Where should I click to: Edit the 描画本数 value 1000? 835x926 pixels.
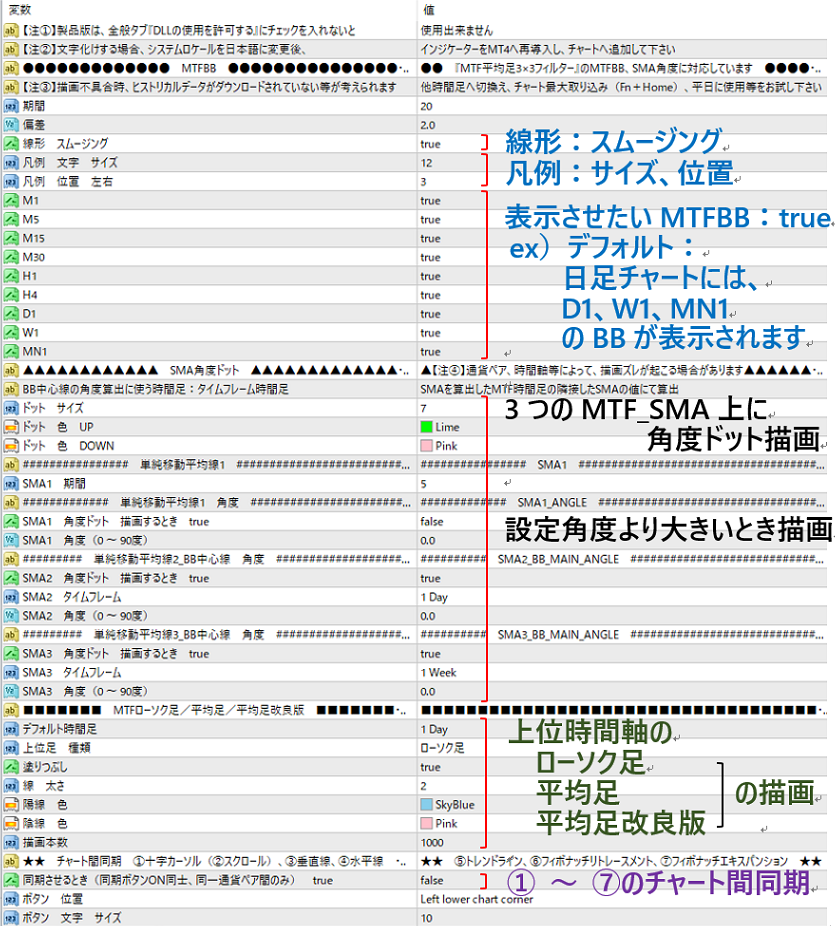(x=432, y=843)
